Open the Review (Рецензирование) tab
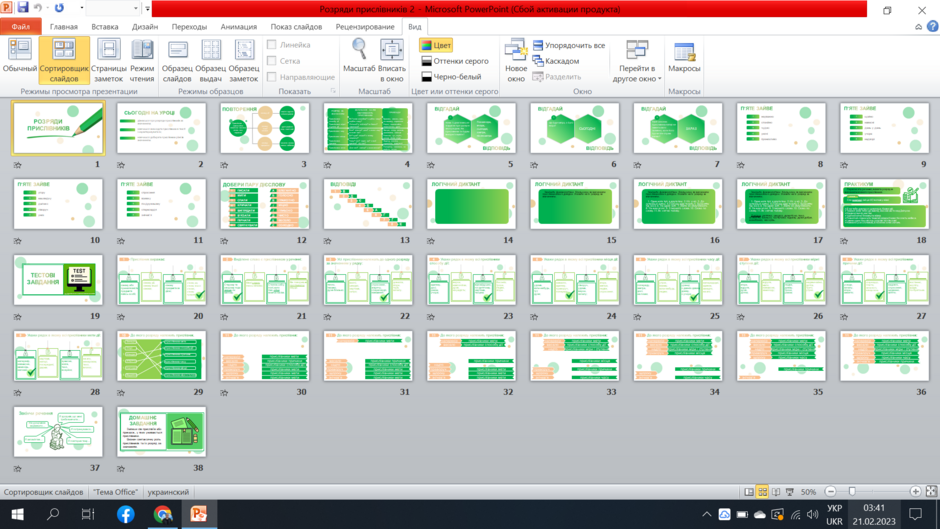Viewport: 940px width, 529px height. point(365,26)
